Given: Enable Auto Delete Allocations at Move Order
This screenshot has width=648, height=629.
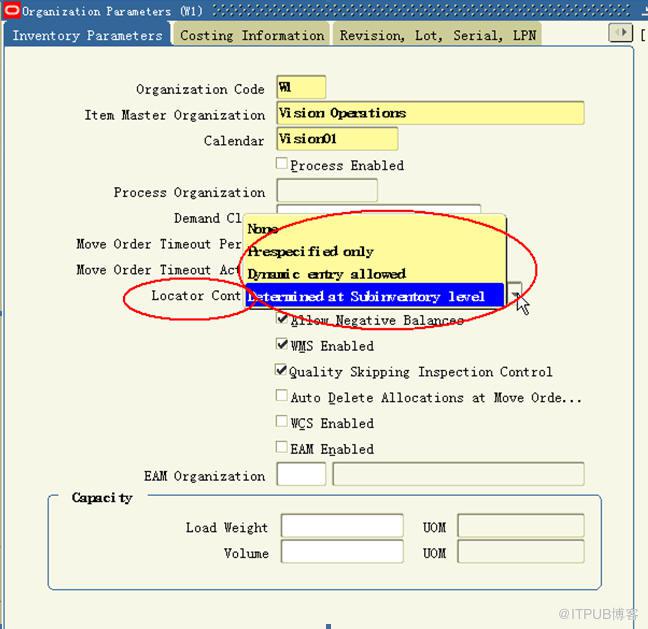Looking at the screenshot, I should 282,396.
